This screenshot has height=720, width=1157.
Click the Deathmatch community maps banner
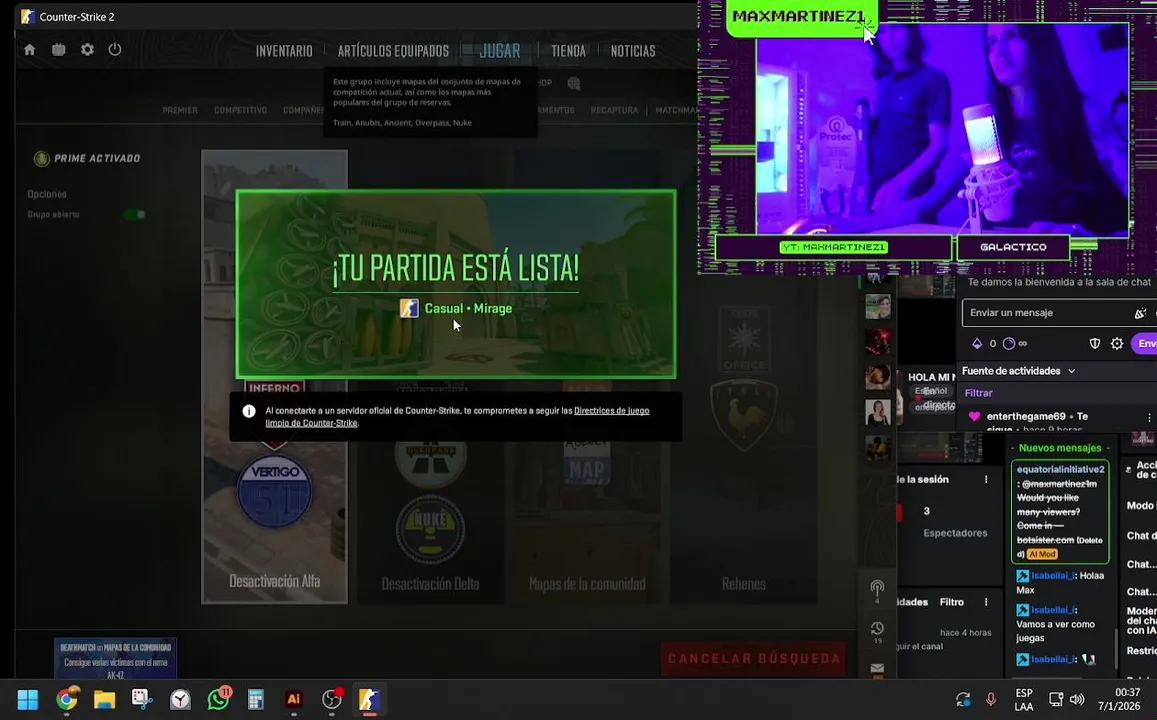click(115, 658)
